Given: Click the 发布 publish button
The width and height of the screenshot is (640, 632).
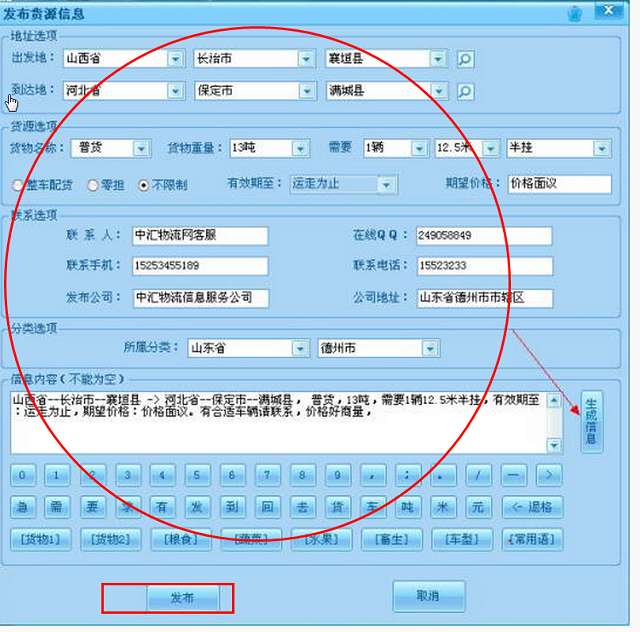Looking at the screenshot, I should [182, 598].
